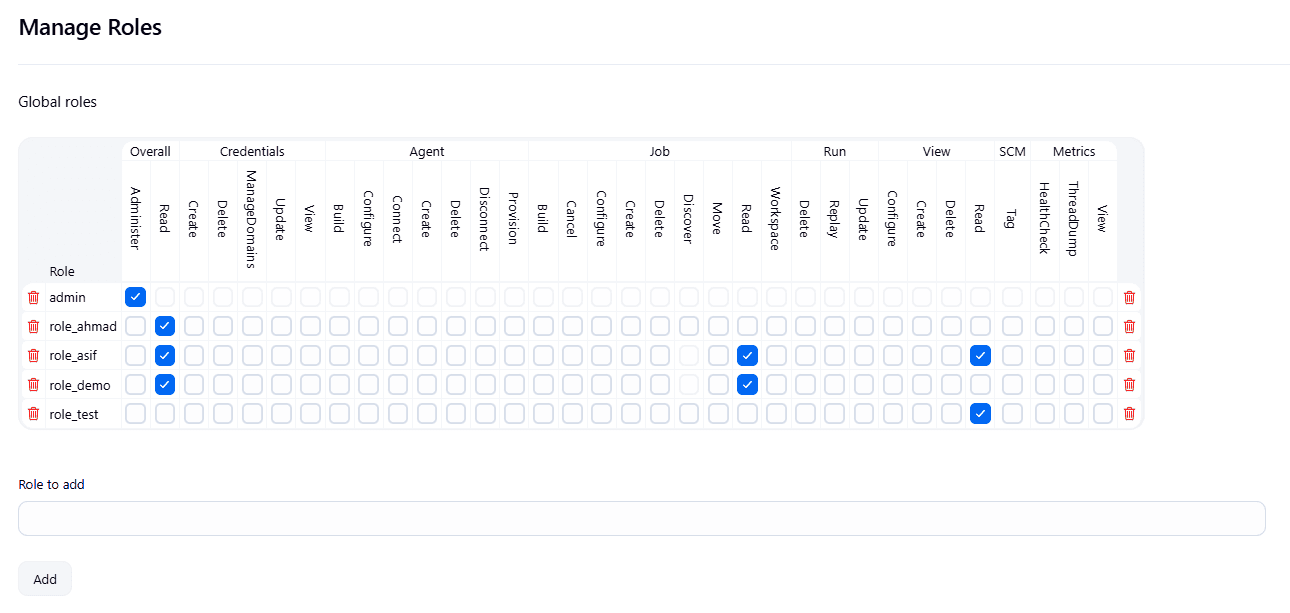Enable Overall Read for role_test
Image resolution: width=1290 pixels, height=613 pixels.
[165, 413]
